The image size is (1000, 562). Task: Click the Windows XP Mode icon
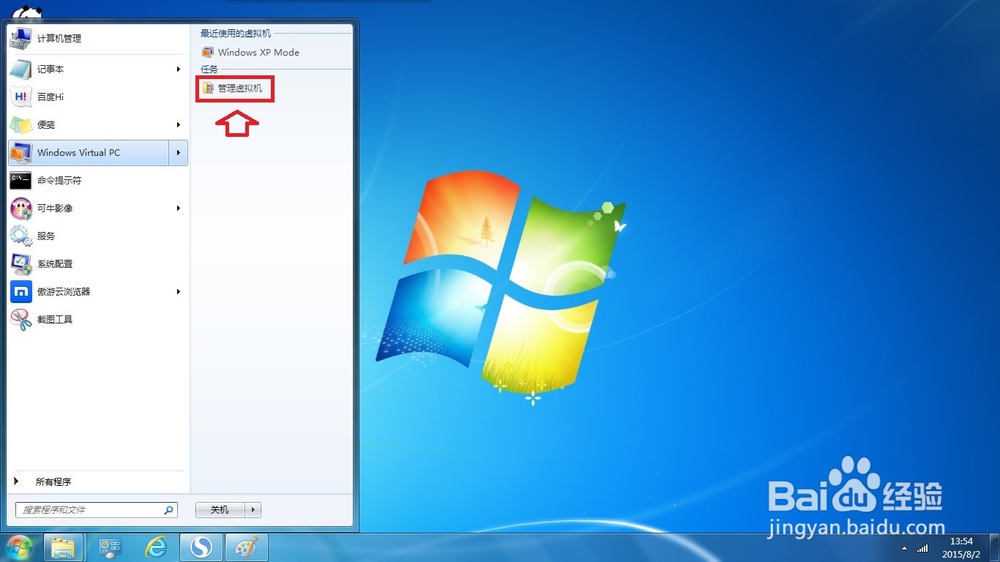click(207, 52)
